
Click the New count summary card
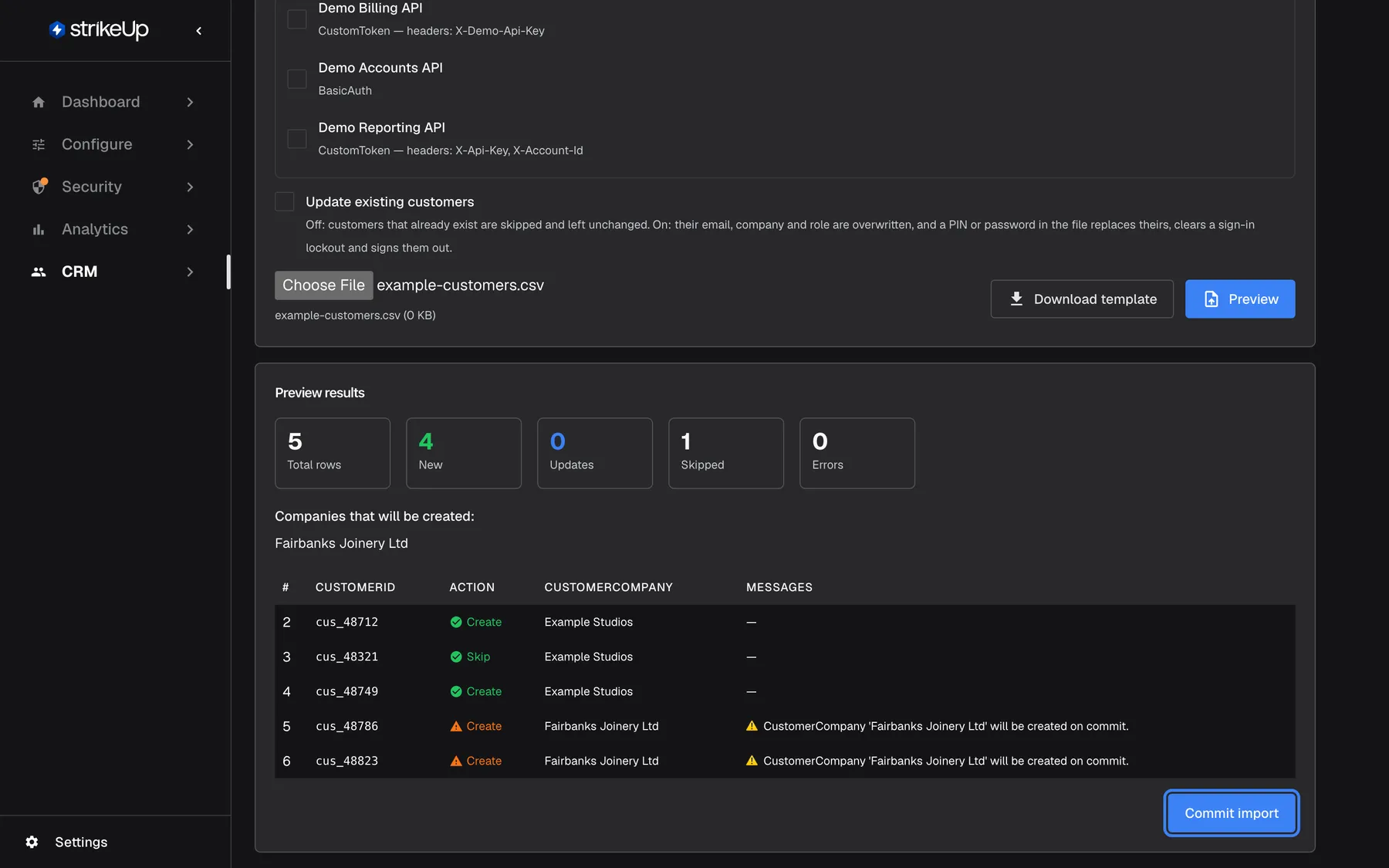464,453
